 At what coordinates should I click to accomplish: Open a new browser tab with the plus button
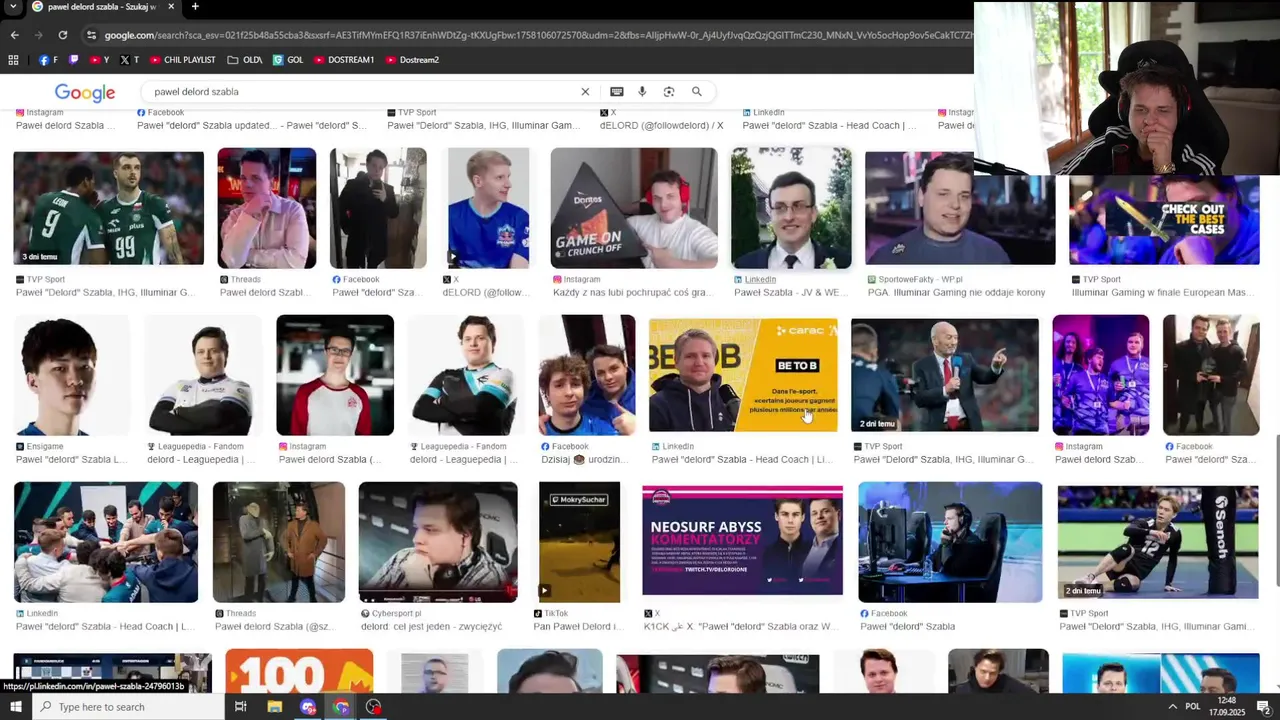click(195, 6)
